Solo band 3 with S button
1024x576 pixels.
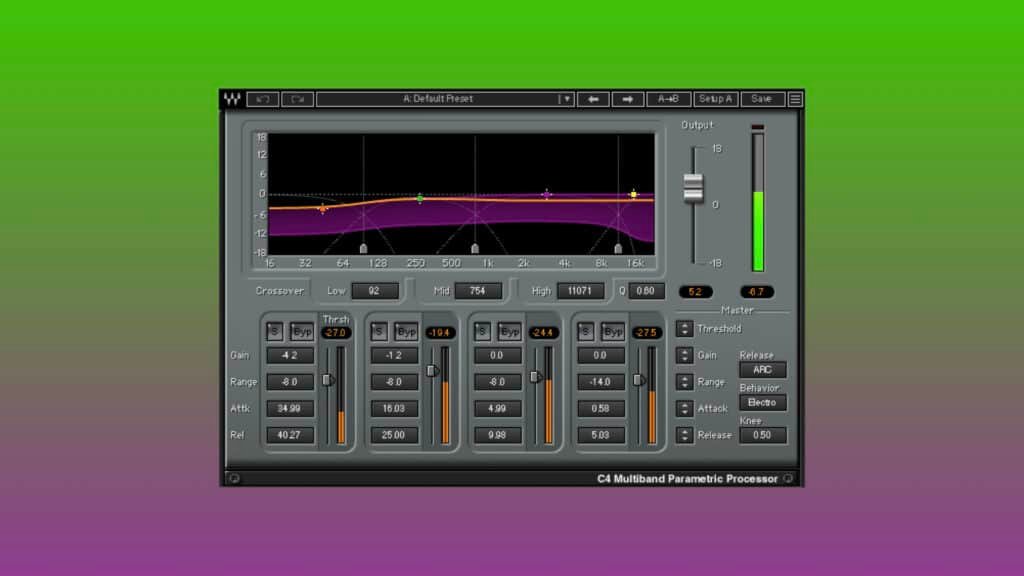pyautogui.click(x=482, y=331)
